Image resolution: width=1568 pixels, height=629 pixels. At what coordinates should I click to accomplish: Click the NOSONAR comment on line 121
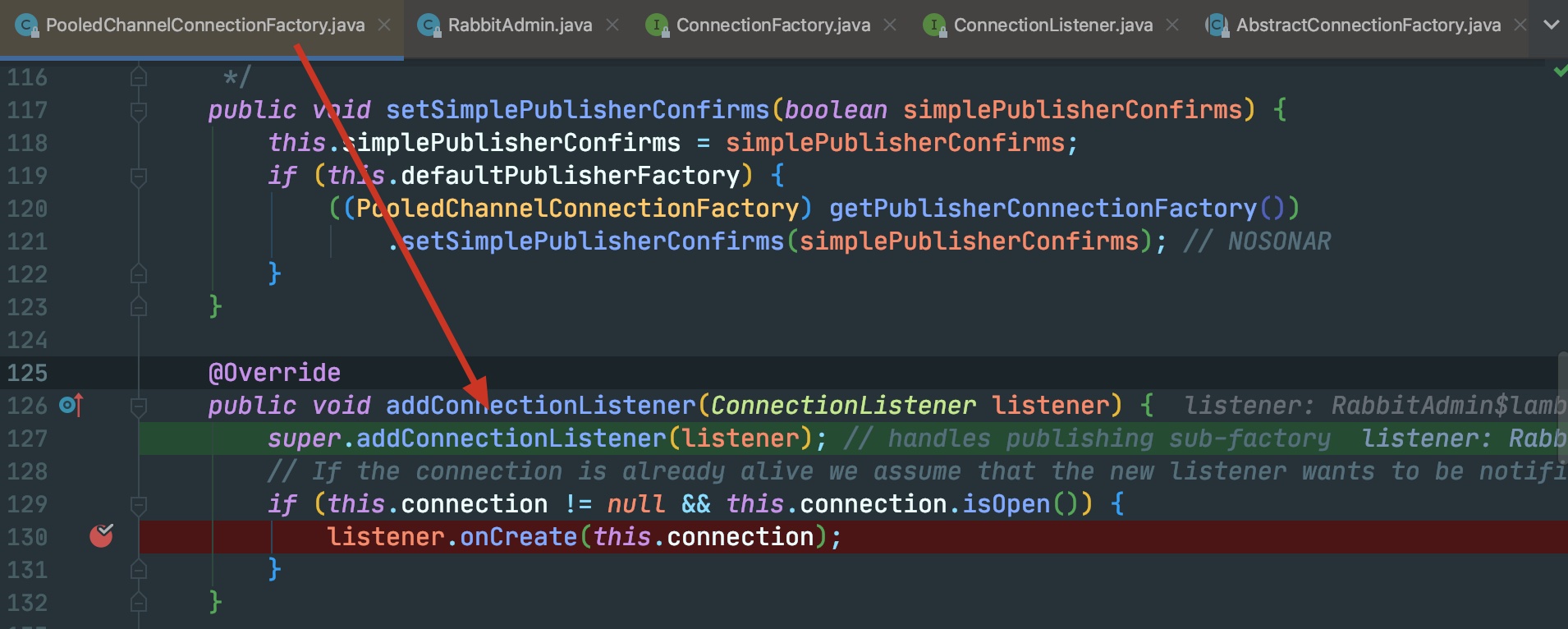click(x=1257, y=241)
